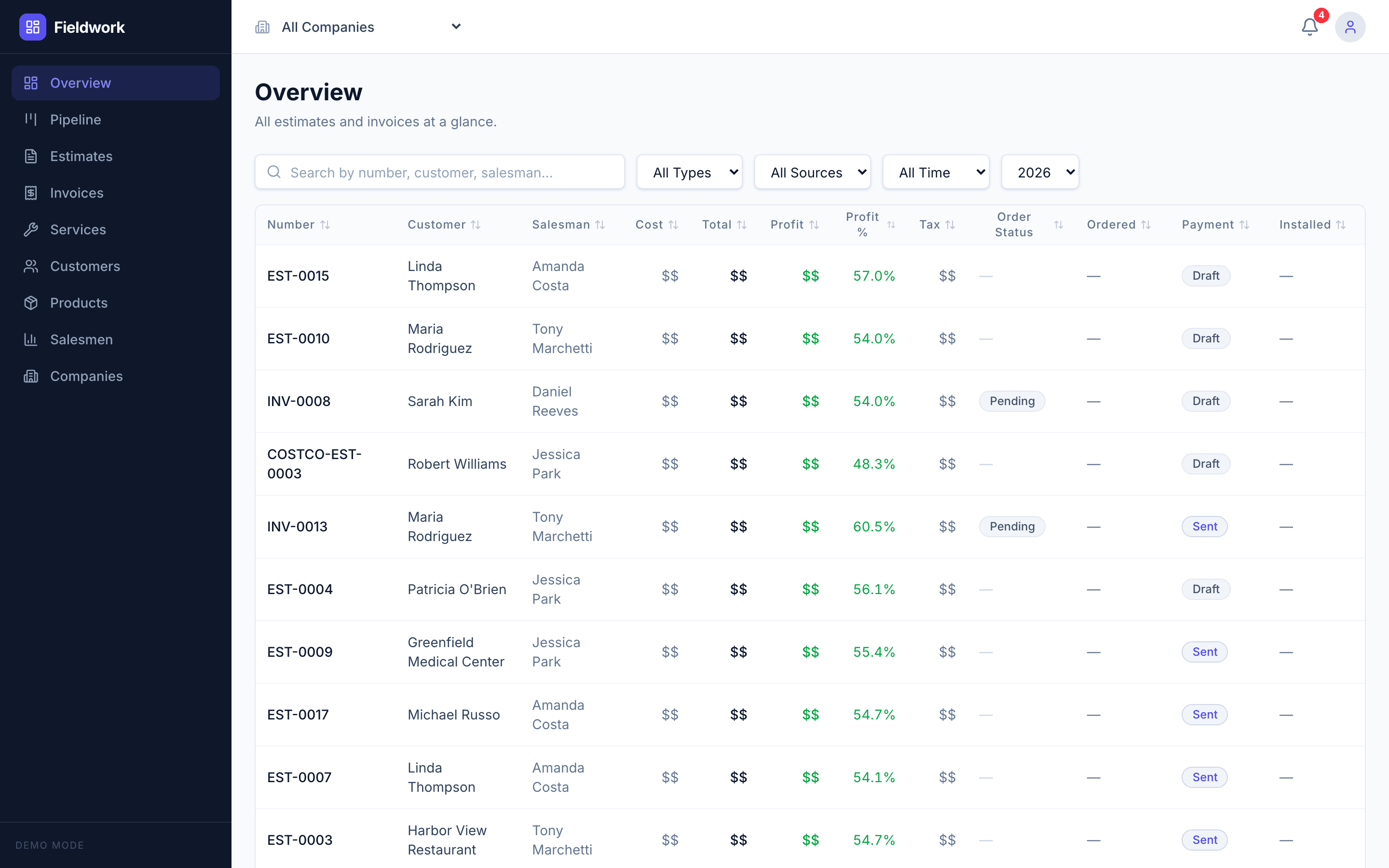The height and width of the screenshot is (868, 1389).
Task: Click the Pending status badge on INV-0008
Action: pyautogui.click(x=1012, y=401)
